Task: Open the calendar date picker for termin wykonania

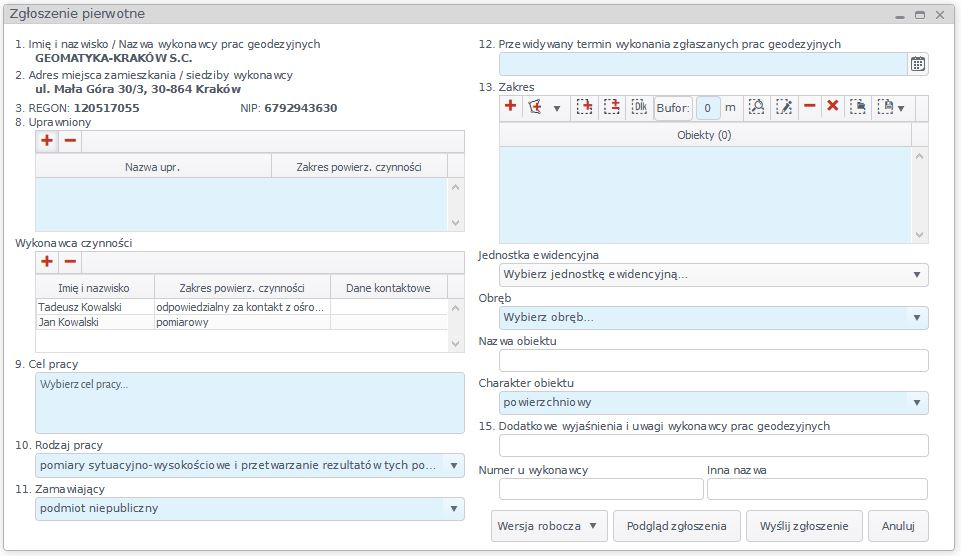Action: pos(917,64)
